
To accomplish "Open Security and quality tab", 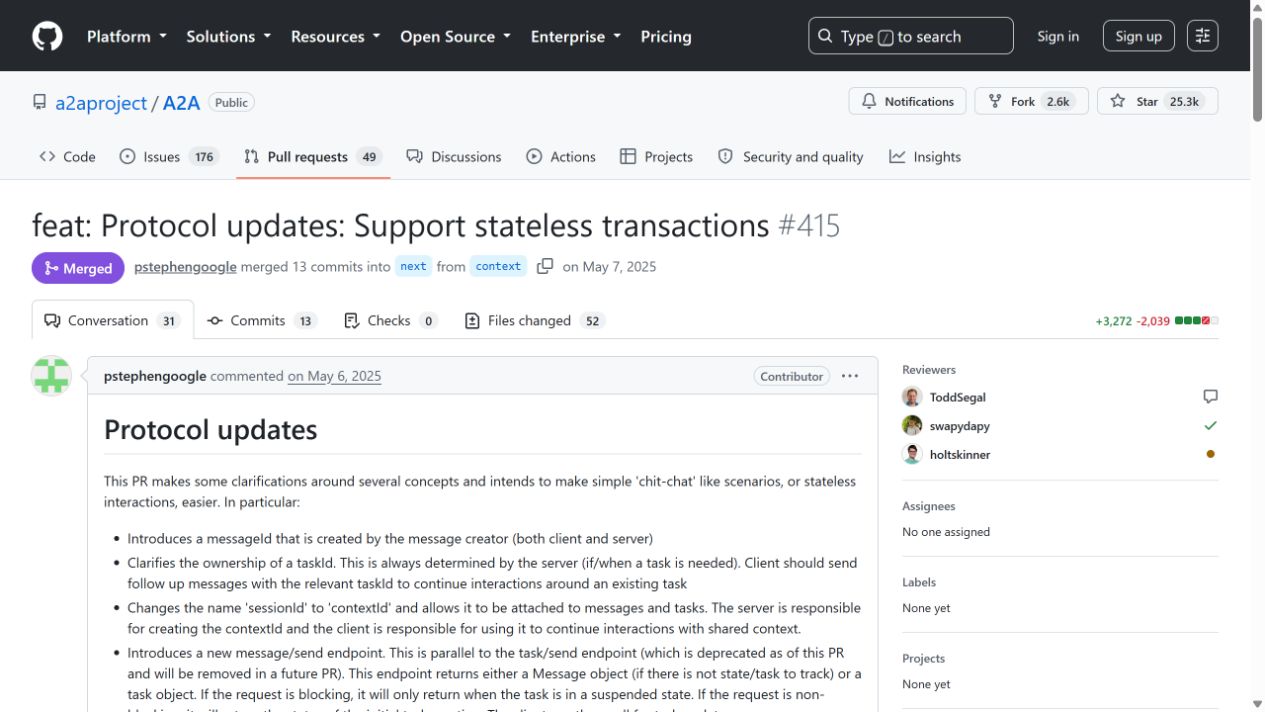I will 790,157.
